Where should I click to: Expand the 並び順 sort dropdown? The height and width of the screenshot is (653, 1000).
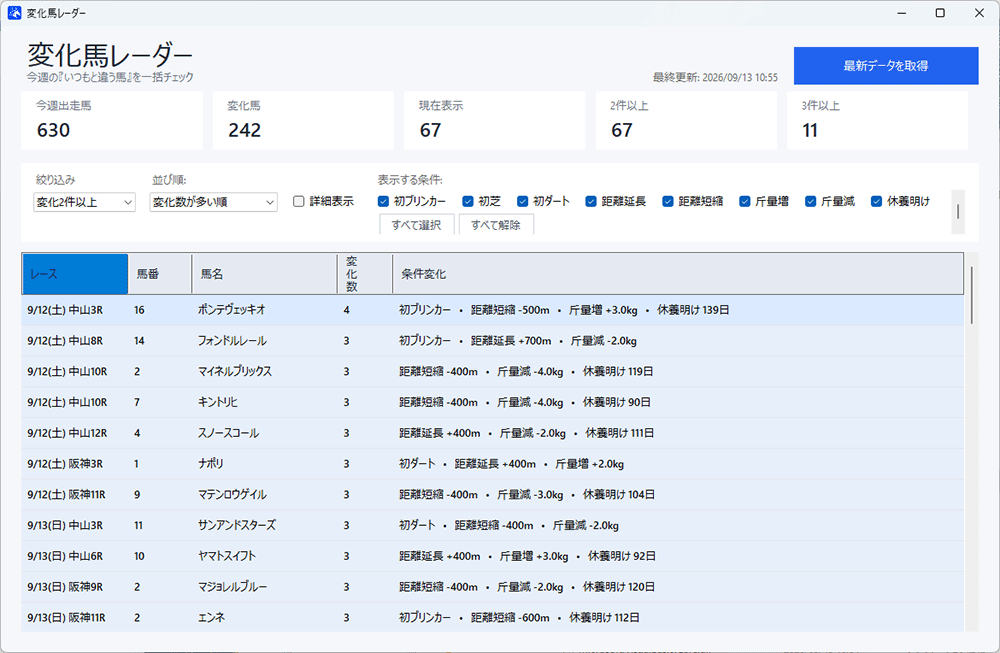click(x=214, y=202)
